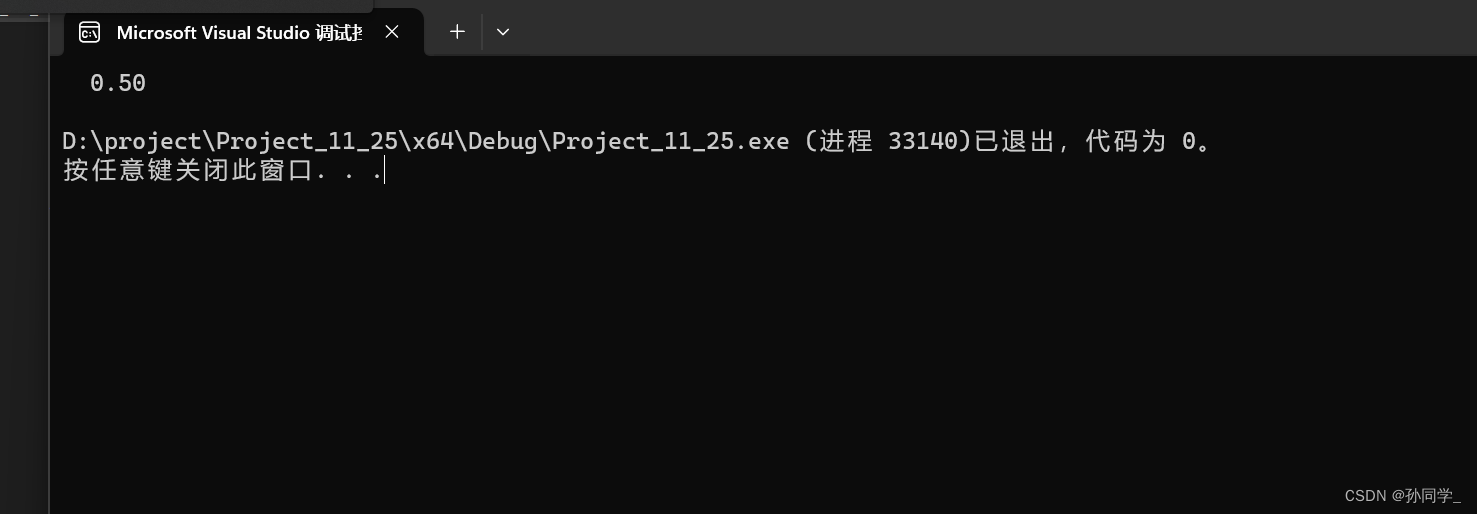Click the 按任意键关闭此窗口 prompt line
This screenshot has height=514, width=1477.
click(x=188, y=171)
